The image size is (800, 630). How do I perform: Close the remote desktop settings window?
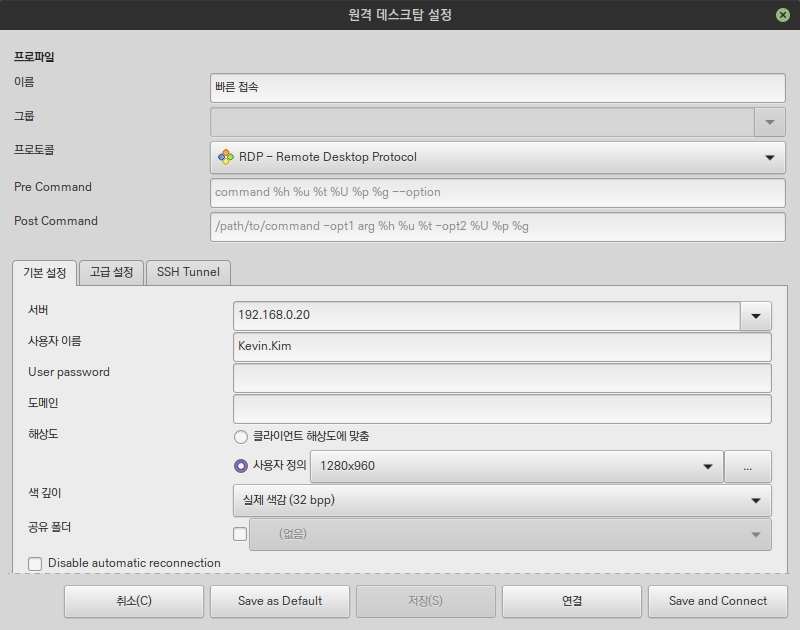point(782,15)
